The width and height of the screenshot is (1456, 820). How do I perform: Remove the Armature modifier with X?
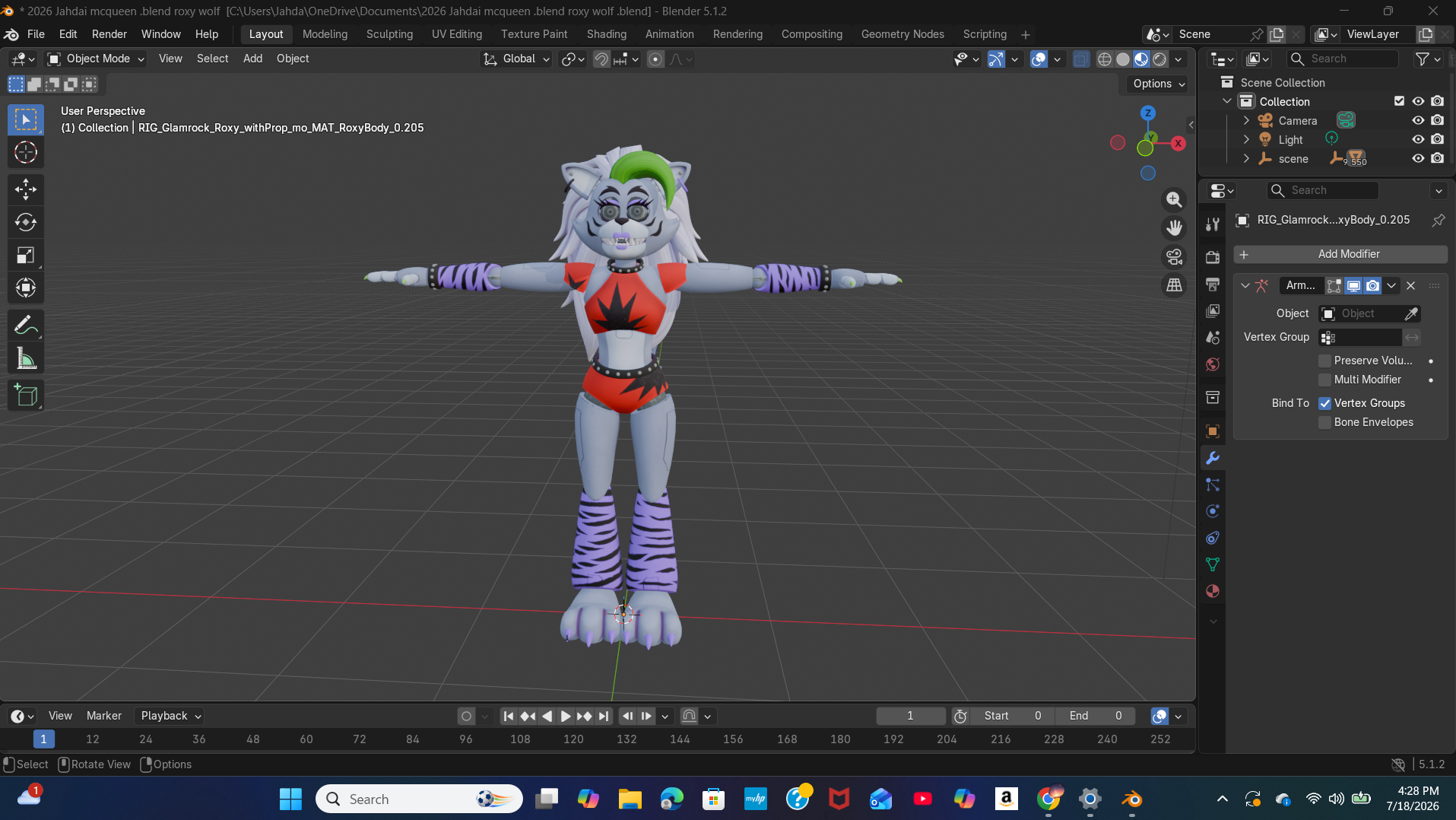[1411, 286]
